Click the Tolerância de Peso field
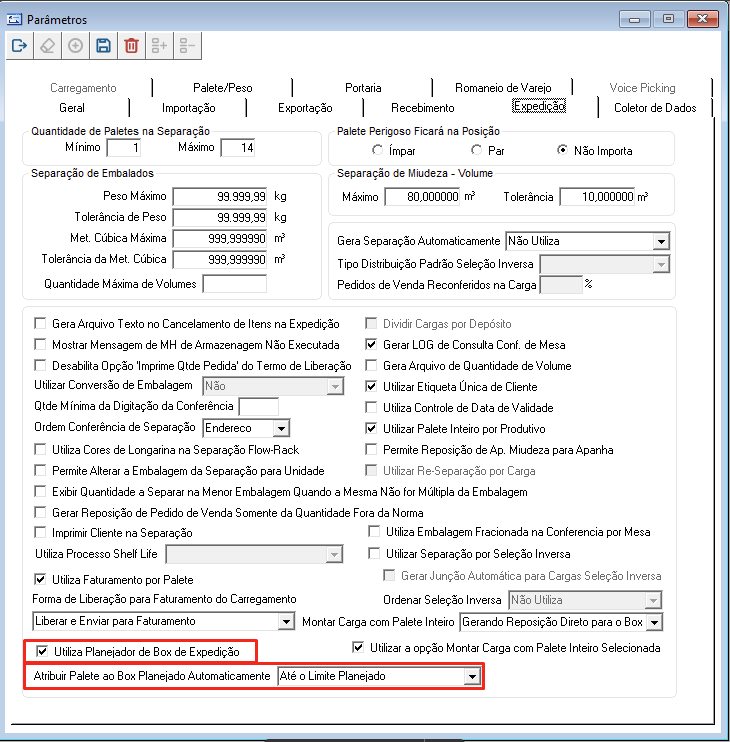This screenshot has height=742, width=730. [220, 218]
